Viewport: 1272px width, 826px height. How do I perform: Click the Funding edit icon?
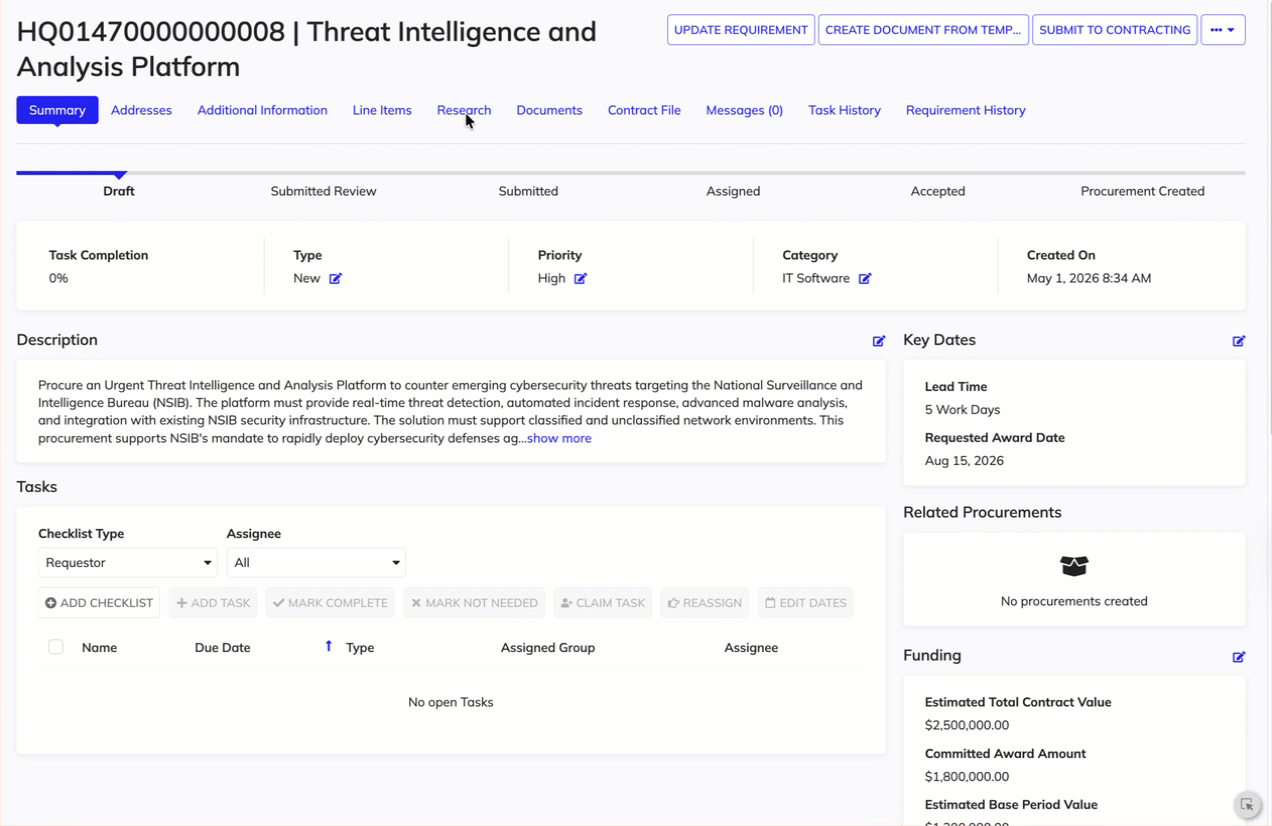tap(1239, 657)
